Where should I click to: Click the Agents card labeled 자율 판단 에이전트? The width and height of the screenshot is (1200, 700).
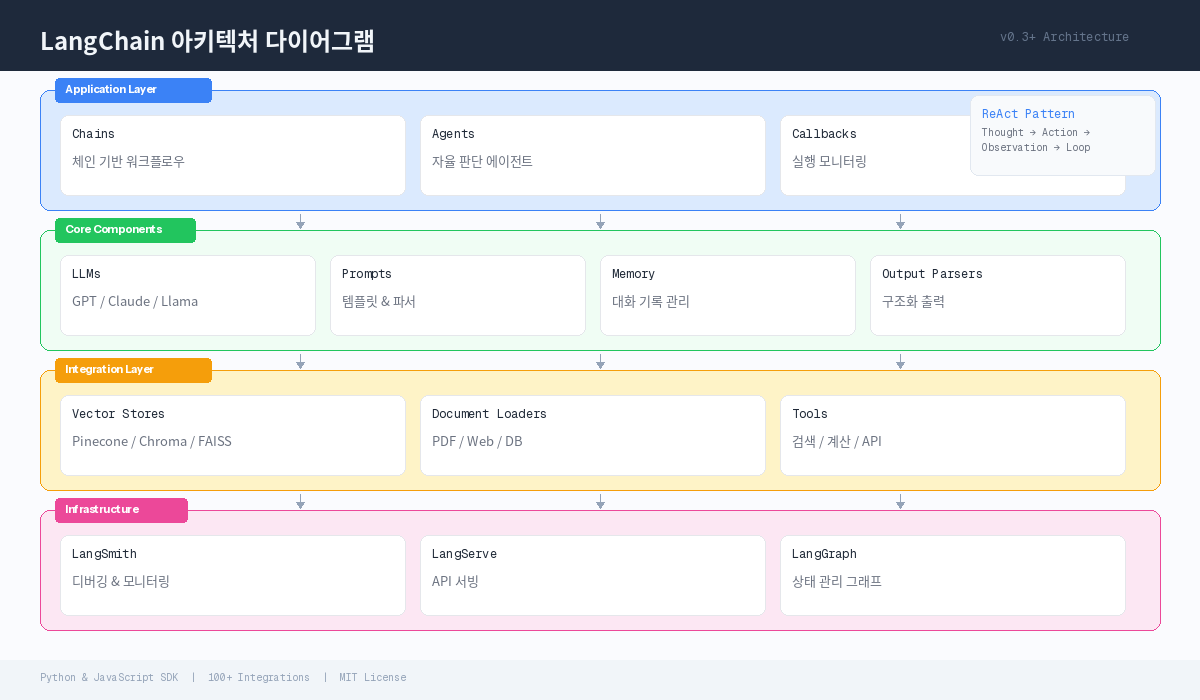point(592,155)
